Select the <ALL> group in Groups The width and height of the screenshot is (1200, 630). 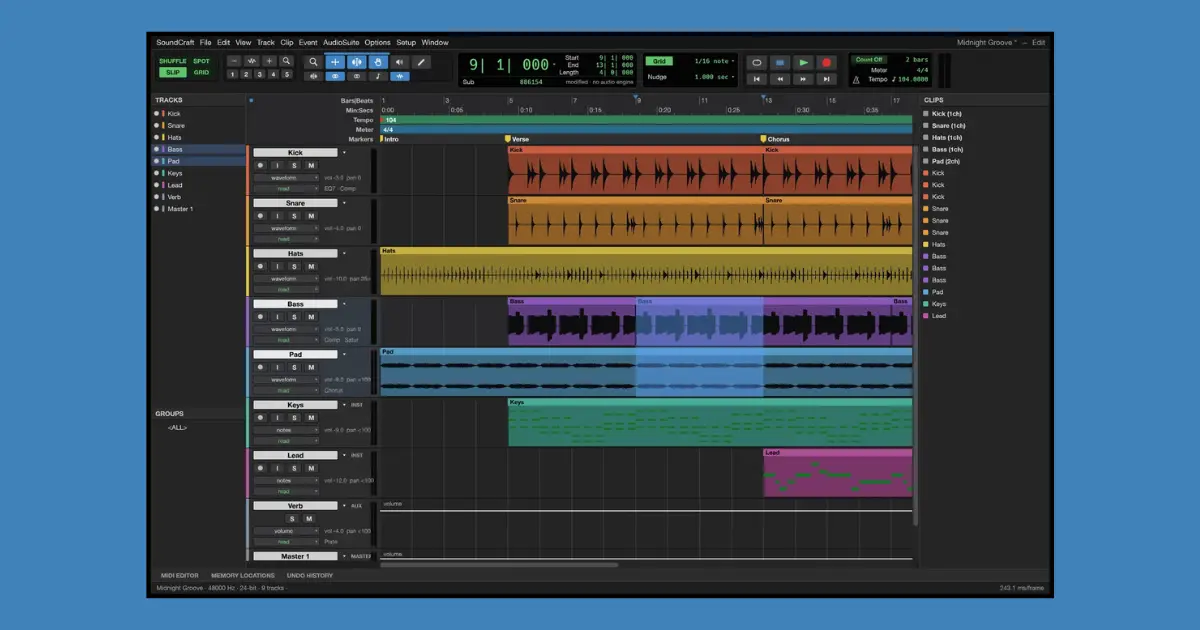click(177, 428)
